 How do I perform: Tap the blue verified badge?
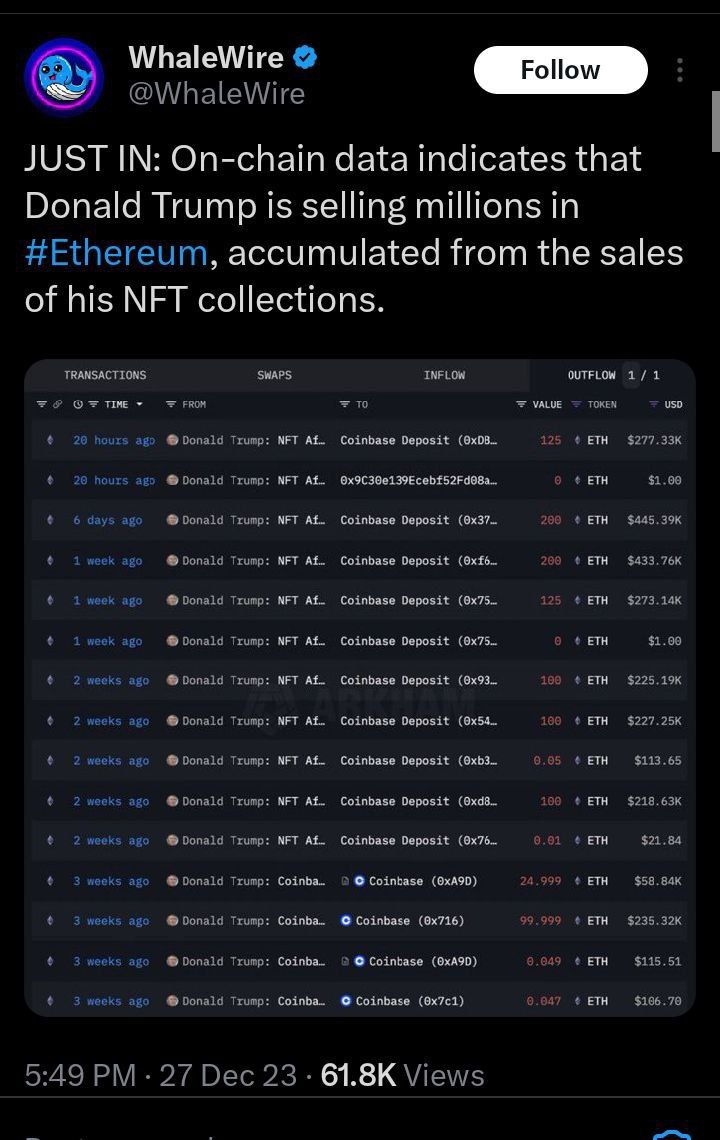pos(305,58)
